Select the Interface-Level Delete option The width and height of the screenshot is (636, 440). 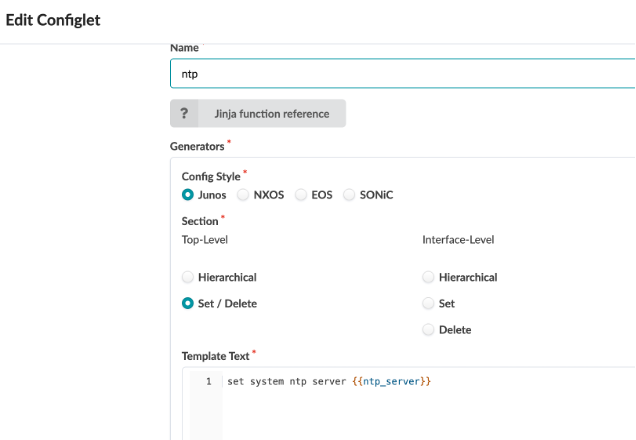point(429,329)
